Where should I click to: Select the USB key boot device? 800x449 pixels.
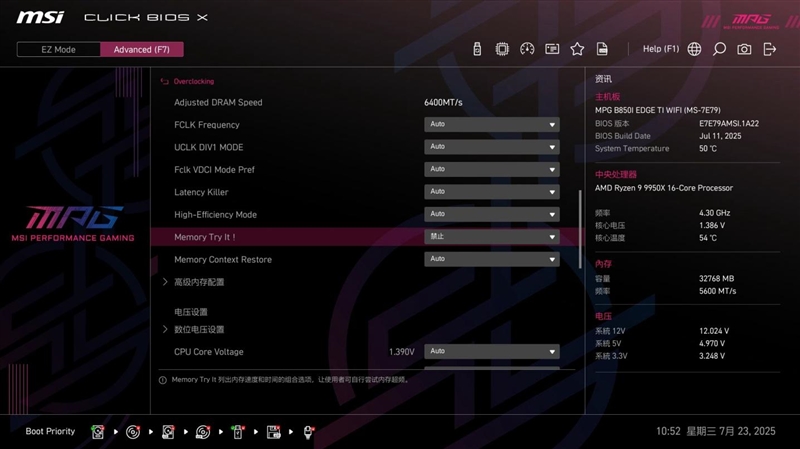(238, 432)
